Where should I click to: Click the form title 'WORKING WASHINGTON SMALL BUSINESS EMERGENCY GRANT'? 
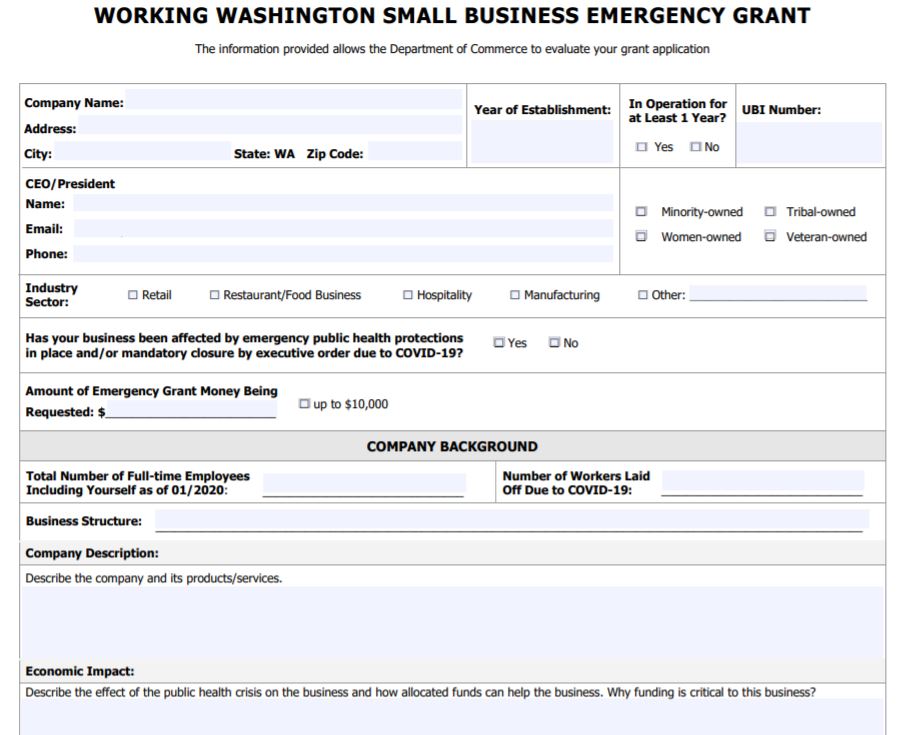click(x=452, y=16)
